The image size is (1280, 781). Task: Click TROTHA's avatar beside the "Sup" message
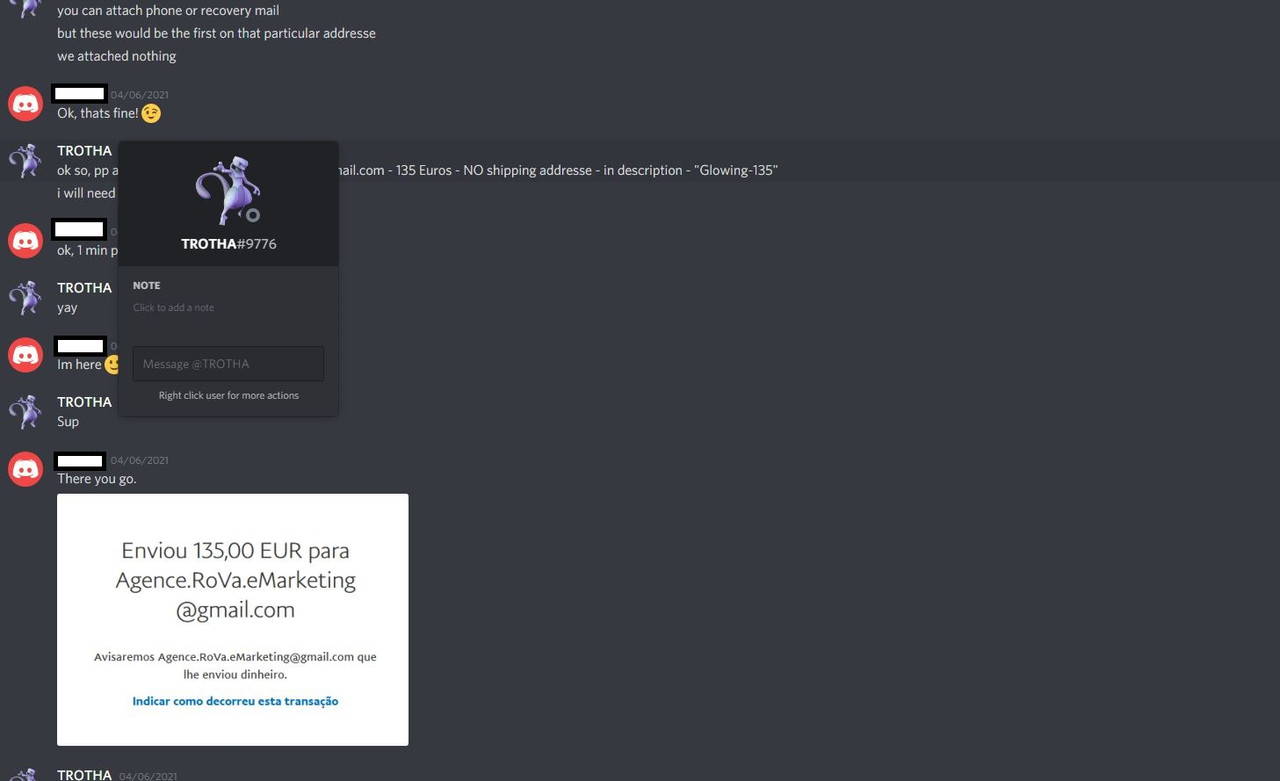click(x=25, y=411)
